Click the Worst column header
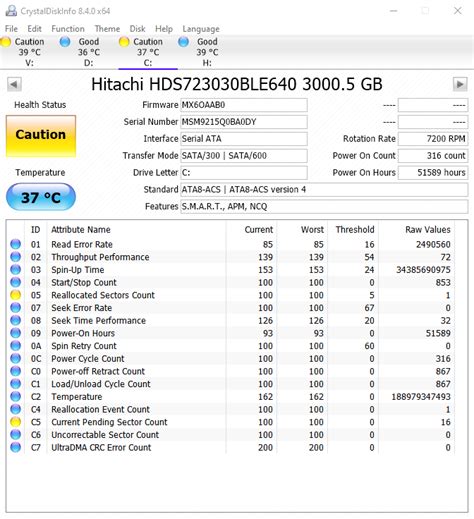474x519 pixels. tap(312, 230)
